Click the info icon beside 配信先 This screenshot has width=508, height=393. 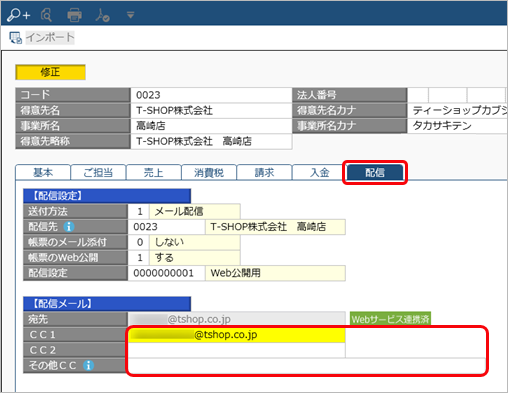click(x=69, y=227)
